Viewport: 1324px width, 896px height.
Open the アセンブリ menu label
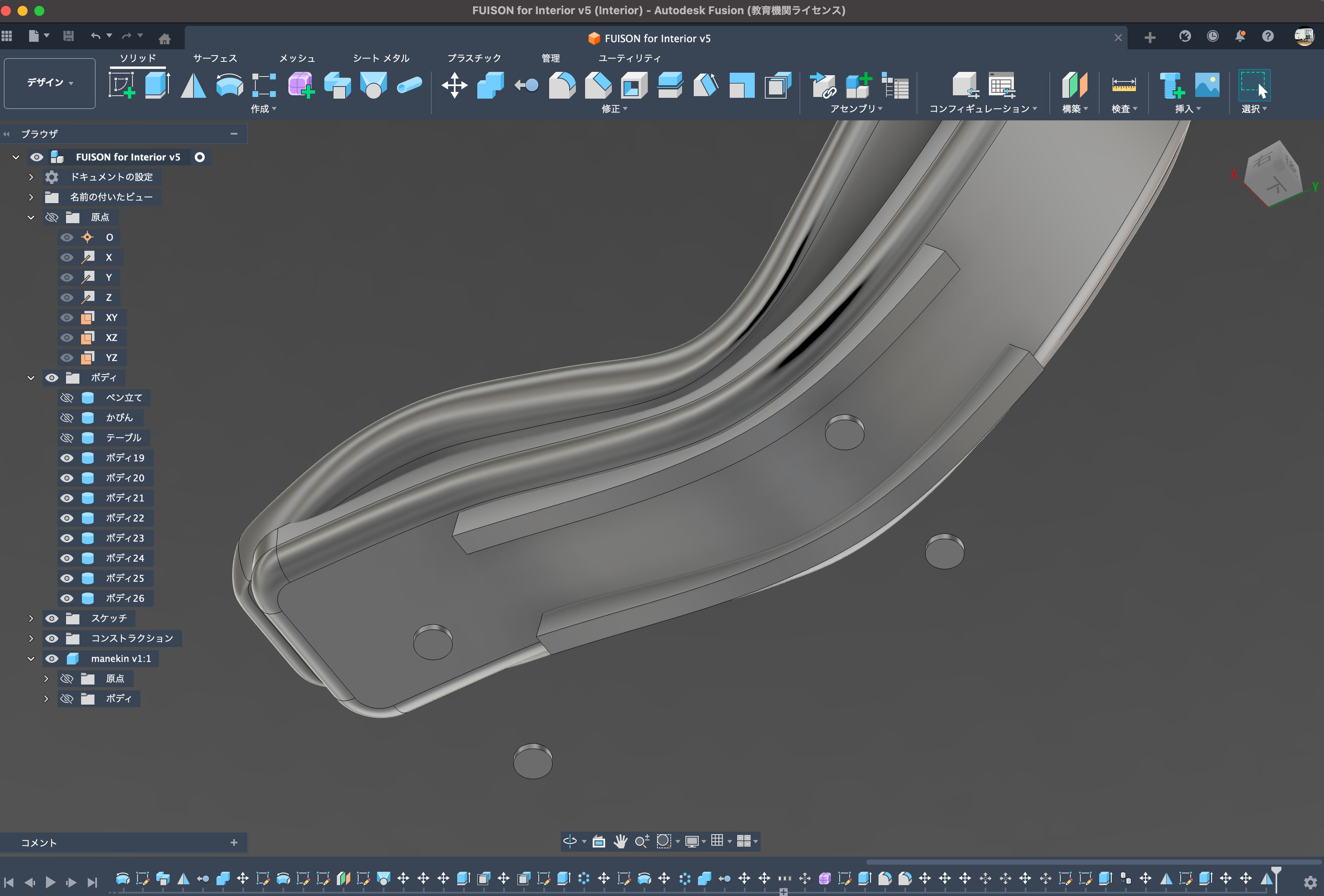856,109
